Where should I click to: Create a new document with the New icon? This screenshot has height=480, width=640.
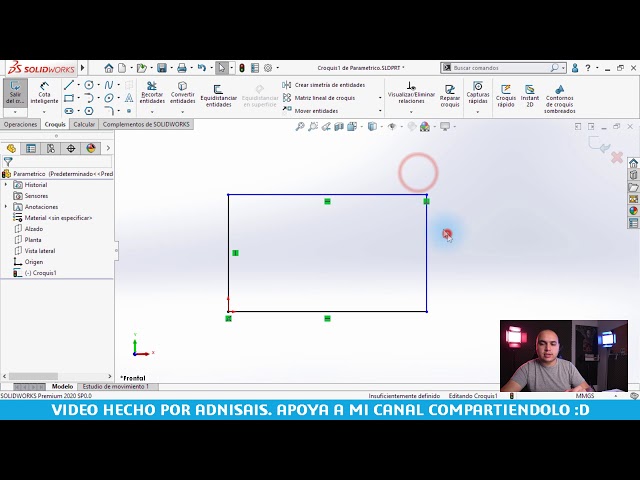click(122, 68)
